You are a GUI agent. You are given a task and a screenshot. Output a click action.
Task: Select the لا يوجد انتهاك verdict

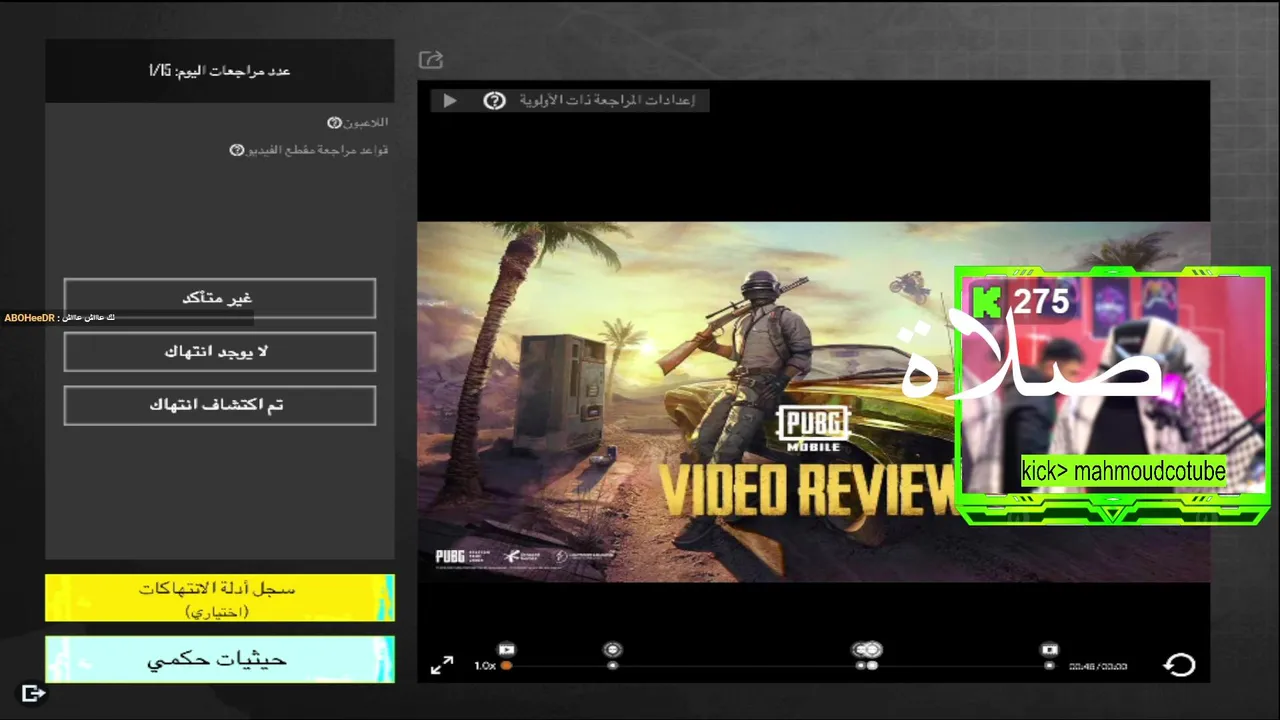coord(220,352)
